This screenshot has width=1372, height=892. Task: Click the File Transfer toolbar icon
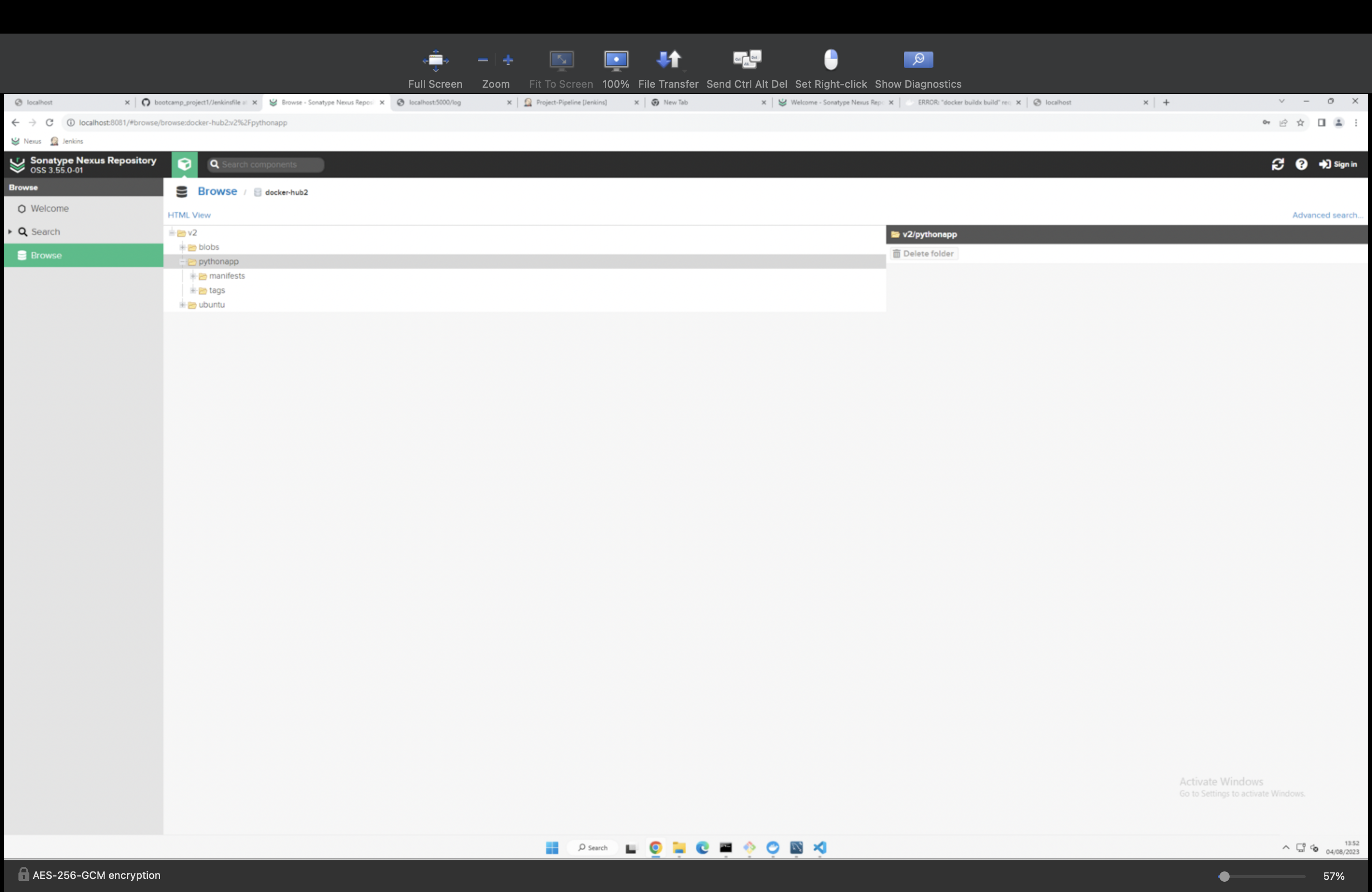click(x=668, y=59)
